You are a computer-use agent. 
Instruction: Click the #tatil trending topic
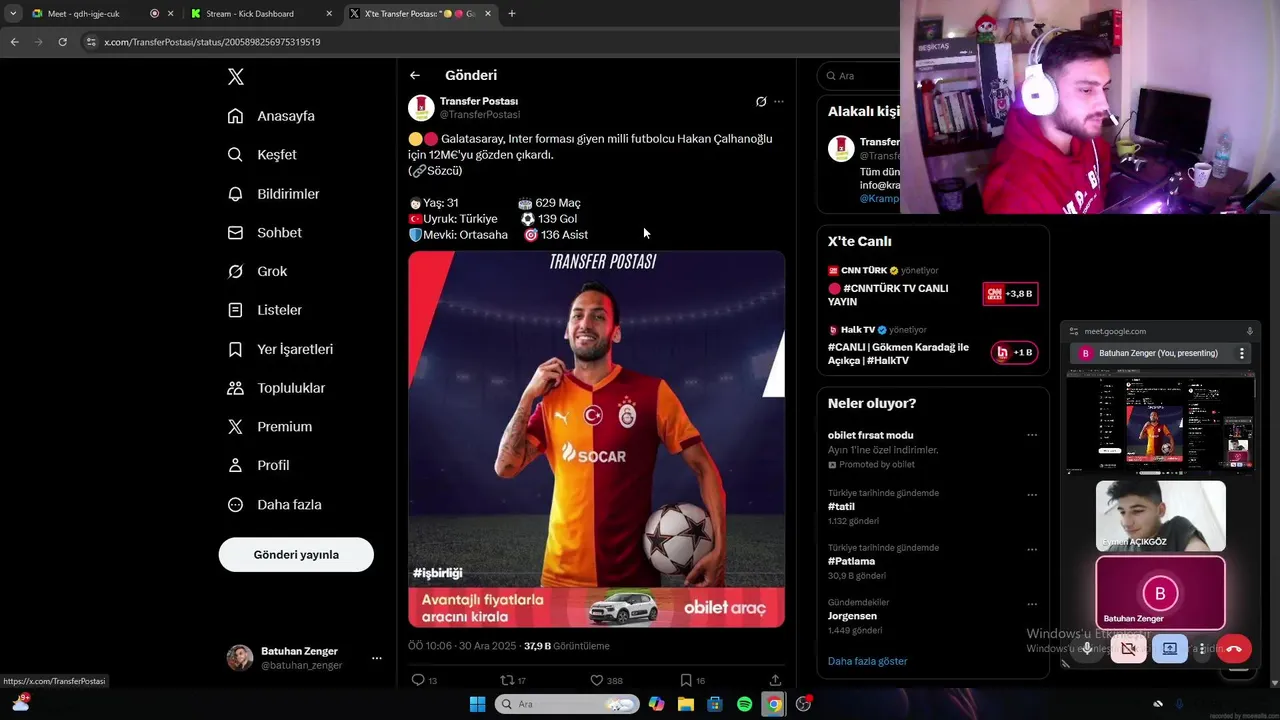click(841, 507)
